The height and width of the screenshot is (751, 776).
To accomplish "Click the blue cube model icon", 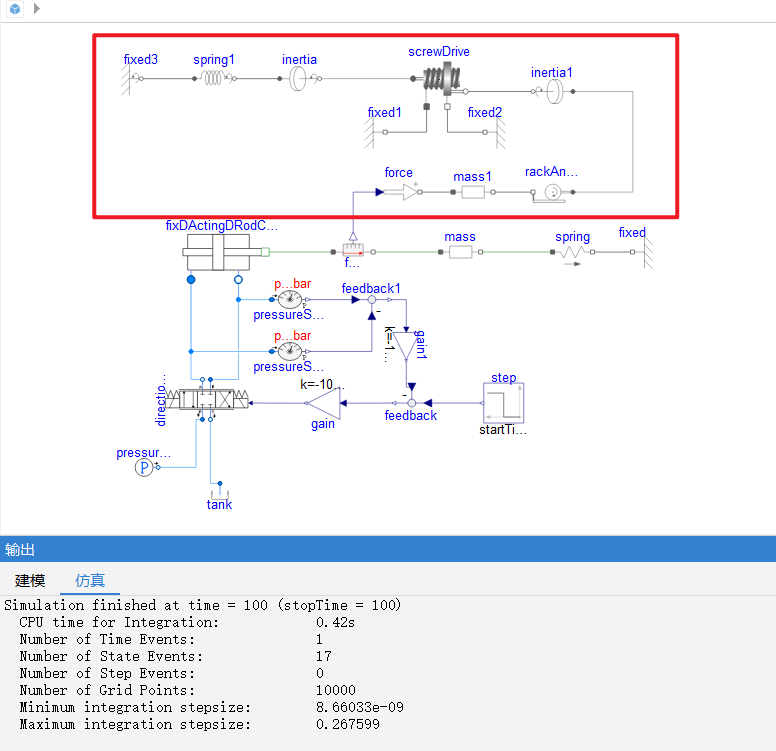I will 15,8.
